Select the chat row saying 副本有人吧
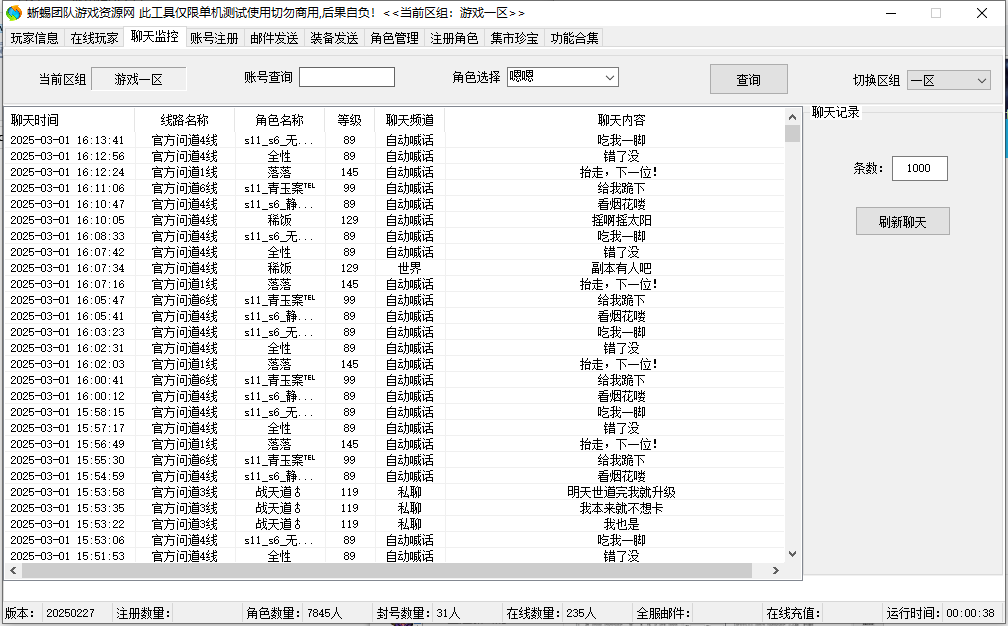Image resolution: width=1008 pixels, height=626 pixels. [x=621, y=268]
